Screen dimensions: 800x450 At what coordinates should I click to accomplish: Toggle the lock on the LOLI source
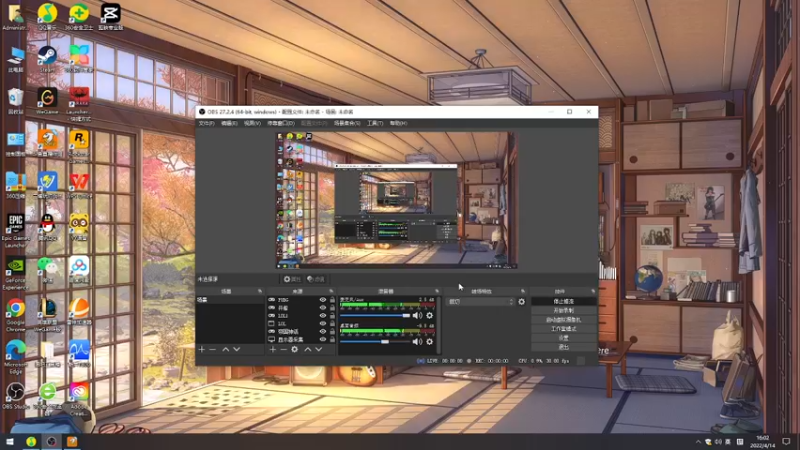tap(332, 316)
